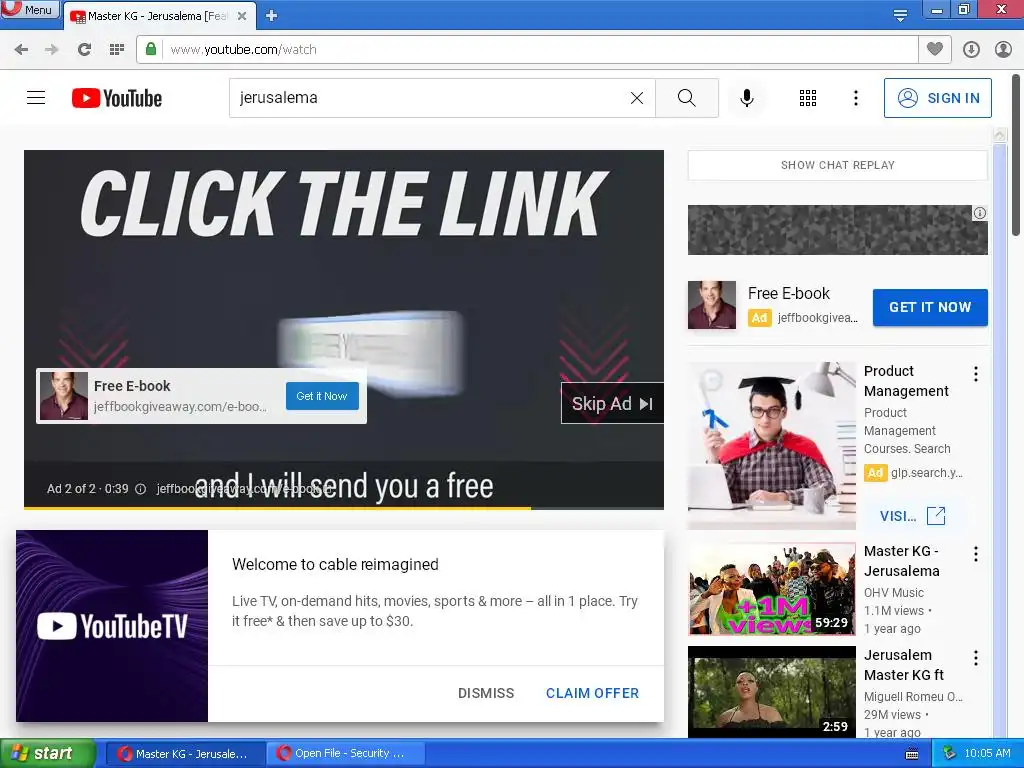This screenshot has height=768, width=1024.
Task: Open options for Master KG - Jerusalema video
Action: [976, 554]
